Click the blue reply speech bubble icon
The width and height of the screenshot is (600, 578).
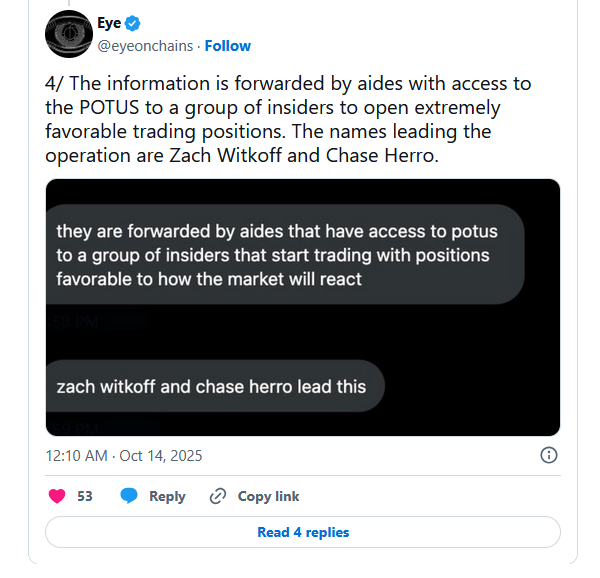(x=129, y=496)
